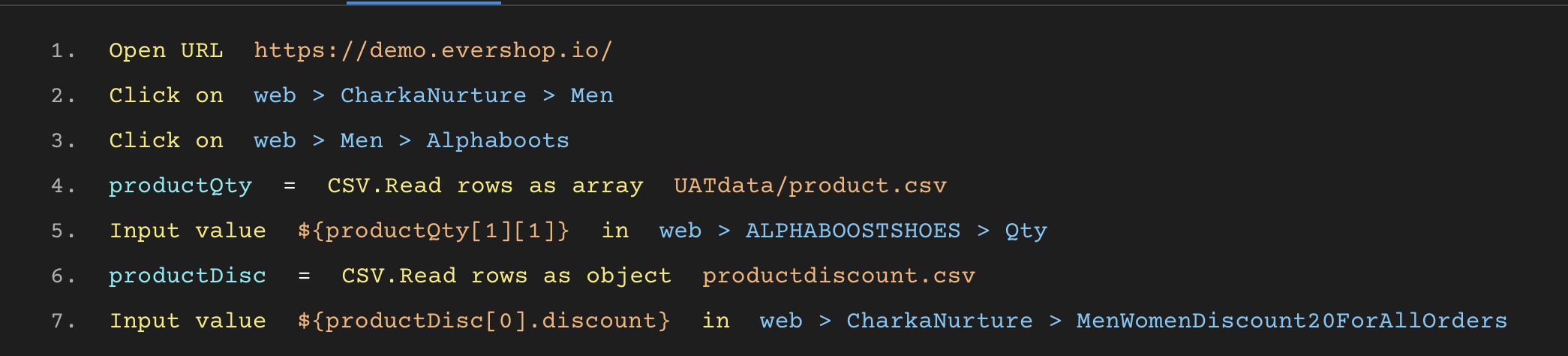Click the ALPHABOOSTSHOES > Qty element path
Screen dimensions: 1568x356
[x=896, y=231]
